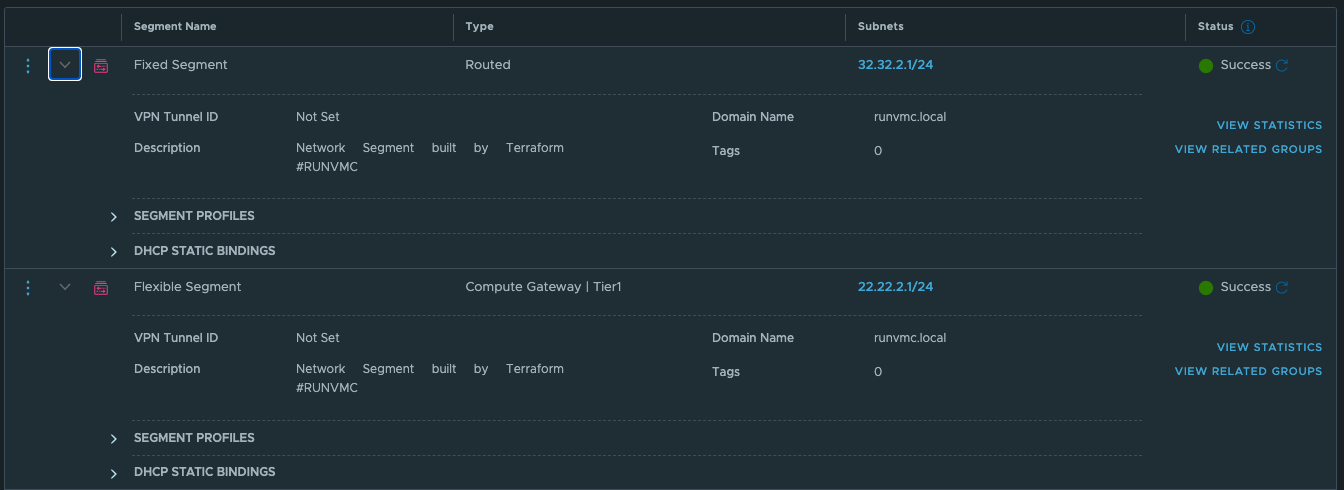Refresh the Flexible Segment status
This screenshot has width=1344, height=490.
[x=1282, y=287]
